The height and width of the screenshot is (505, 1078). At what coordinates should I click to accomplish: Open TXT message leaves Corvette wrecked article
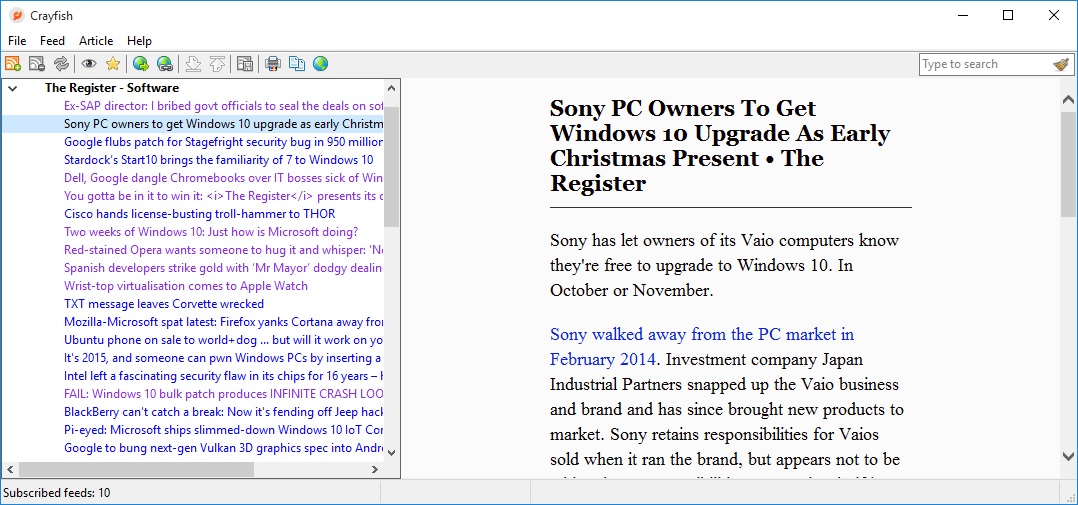[x=164, y=304]
